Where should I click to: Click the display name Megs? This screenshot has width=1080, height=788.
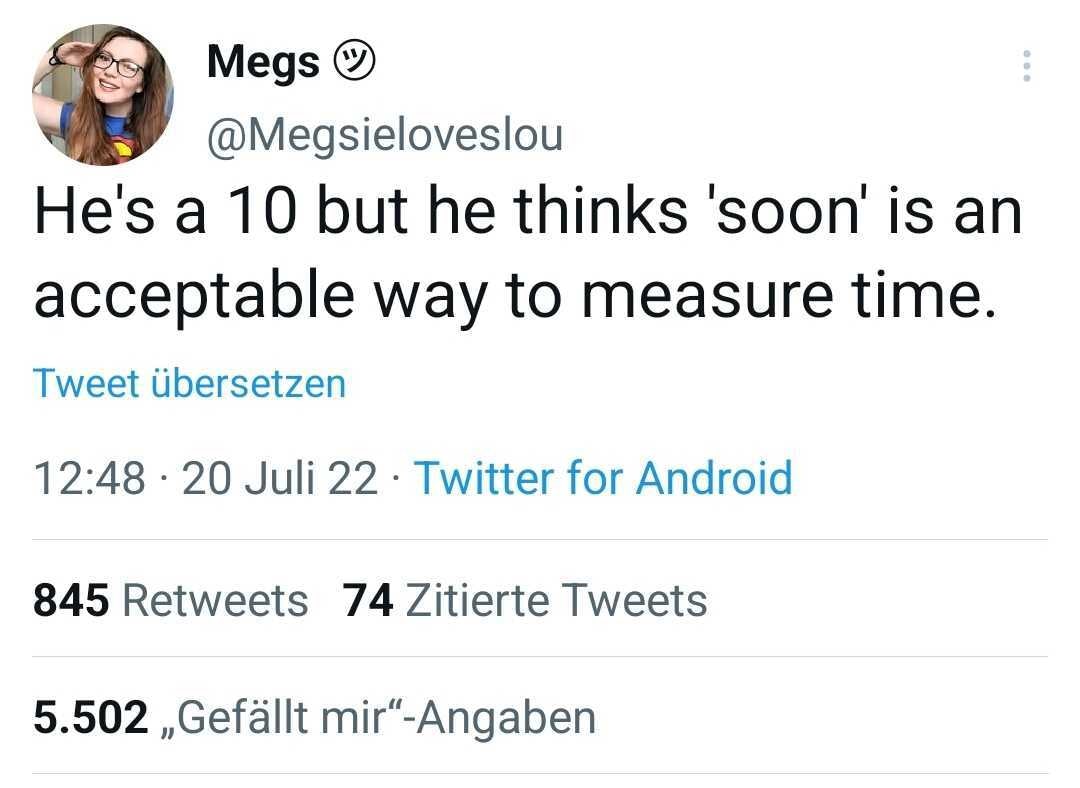click(x=262, y=64)
